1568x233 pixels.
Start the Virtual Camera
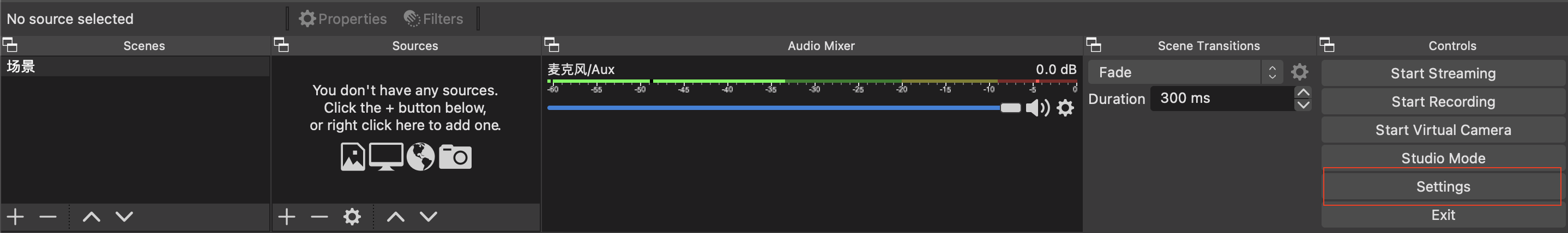tap(1443, 130)
